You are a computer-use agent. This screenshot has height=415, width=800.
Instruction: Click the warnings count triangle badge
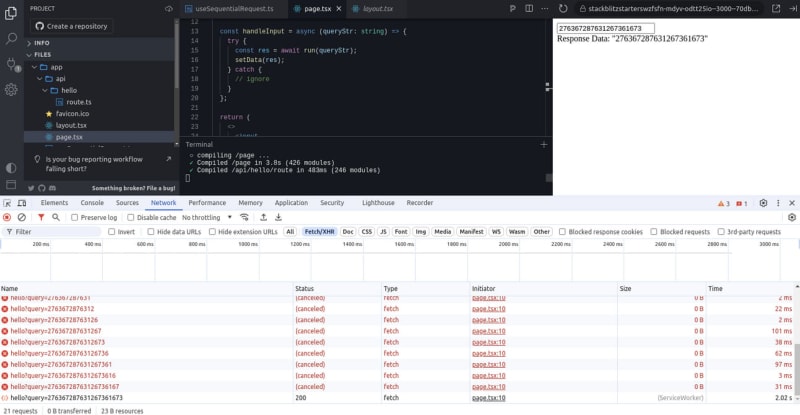pos(724,203)
